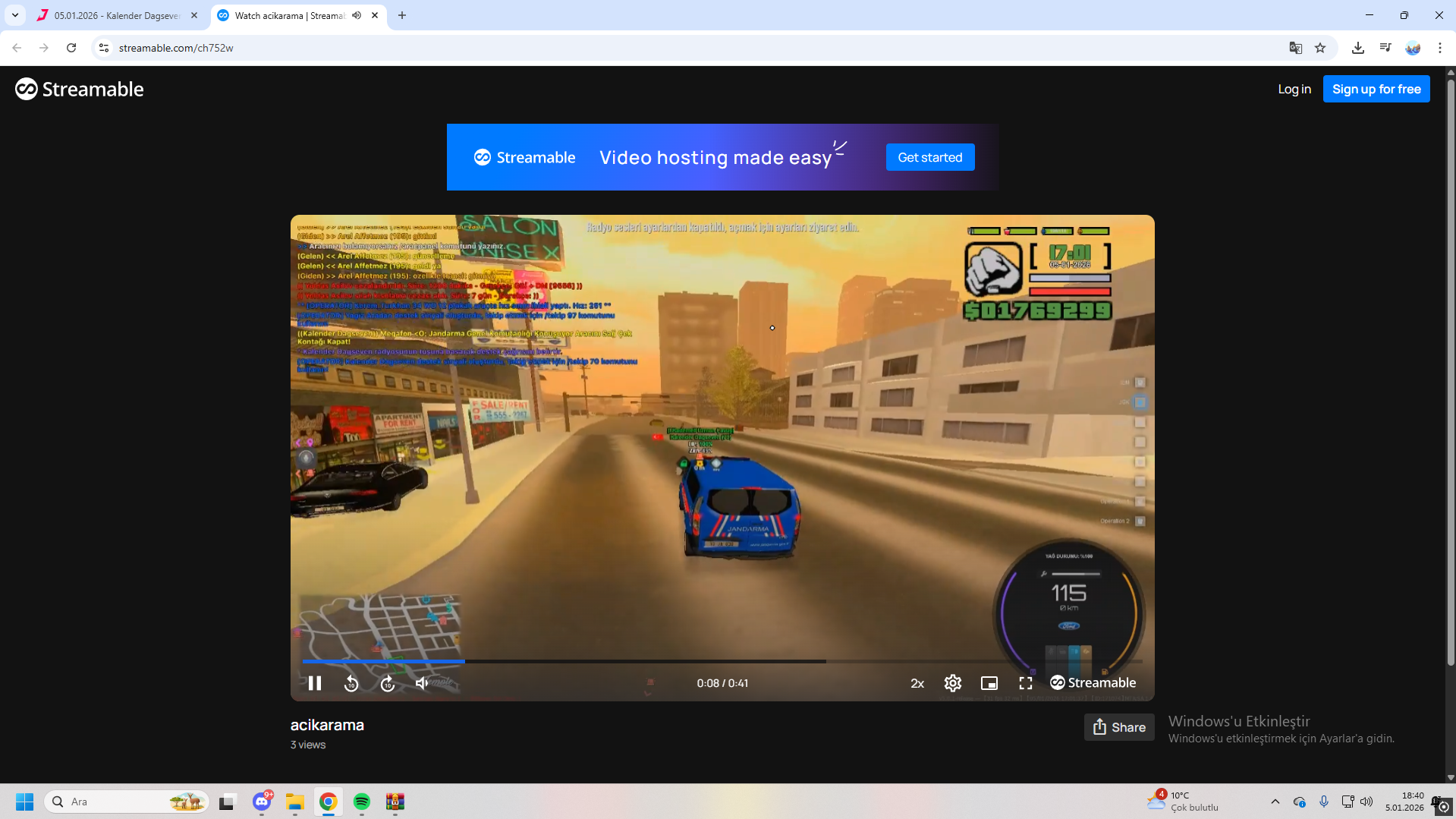Click the microphone tray icon
This screenshot has height=819, width=1456.
click(1324, 802)
